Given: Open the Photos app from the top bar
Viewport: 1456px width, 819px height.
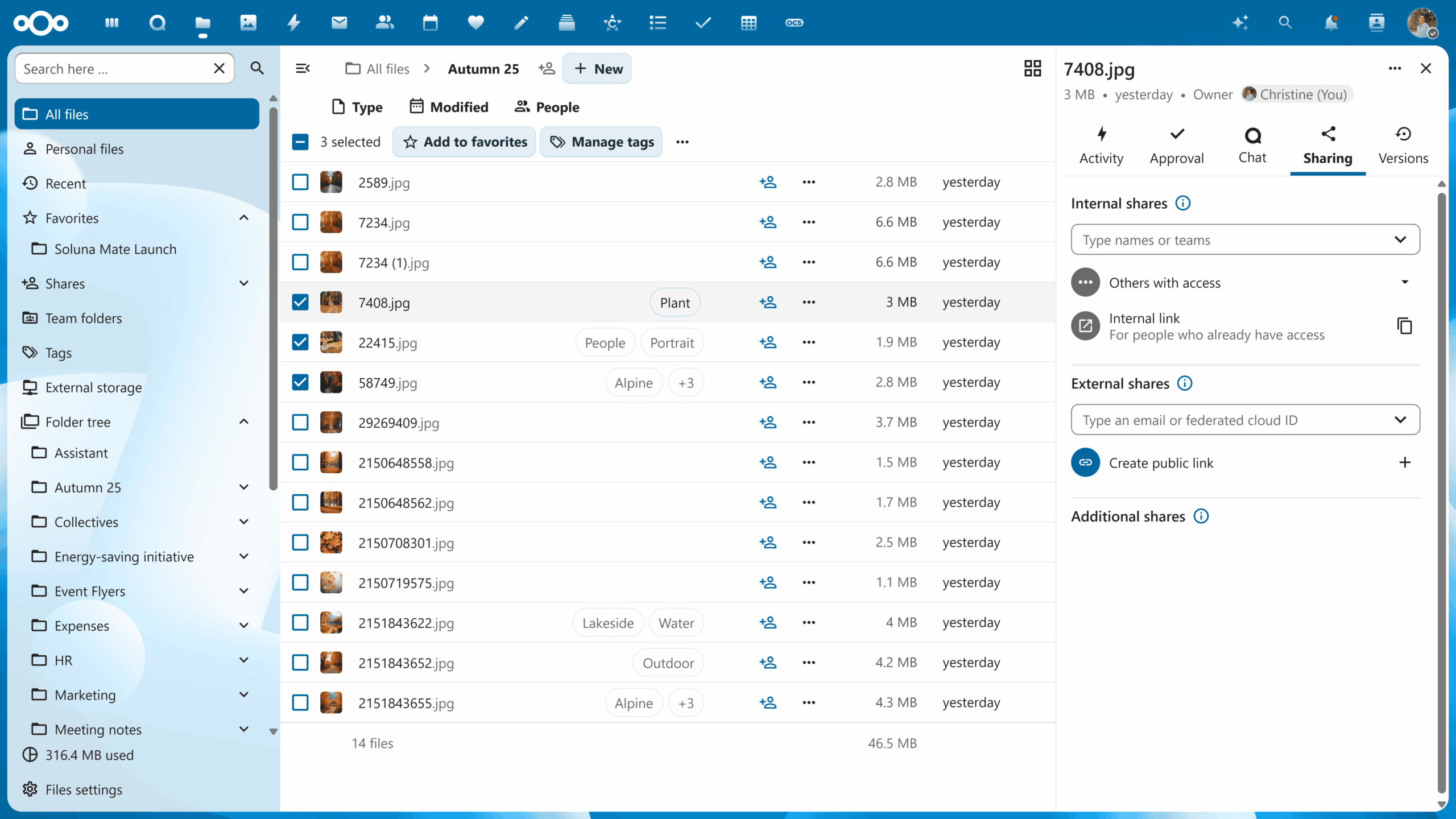Looking at the screenshot, I should [248, 23].
